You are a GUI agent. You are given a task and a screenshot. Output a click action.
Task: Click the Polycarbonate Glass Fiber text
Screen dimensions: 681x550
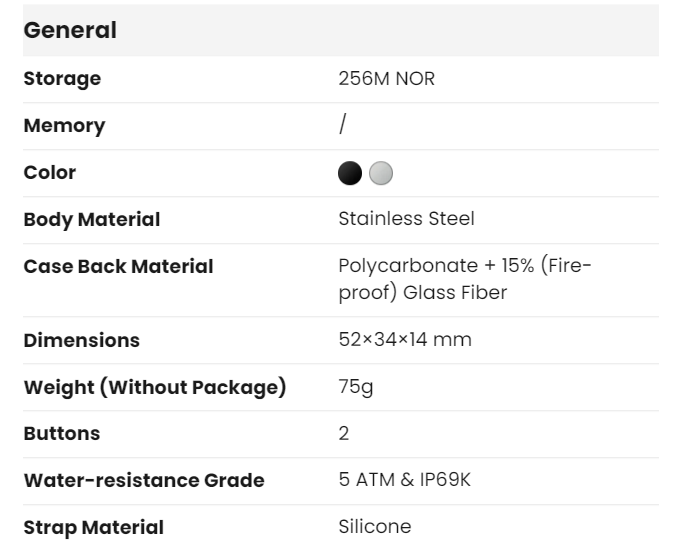coord(465,279)
